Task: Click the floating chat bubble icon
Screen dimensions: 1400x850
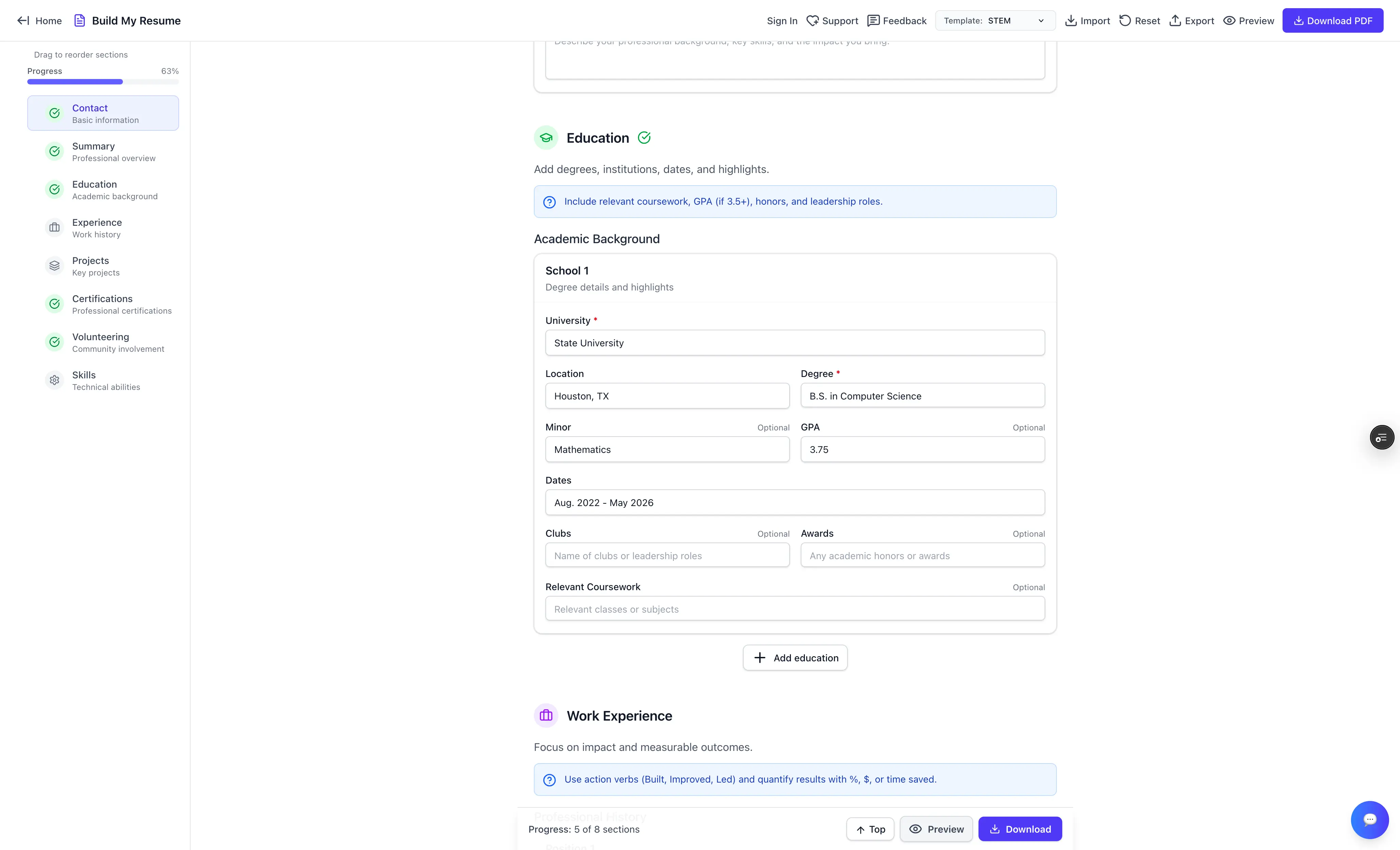Action: [1369, 819]
